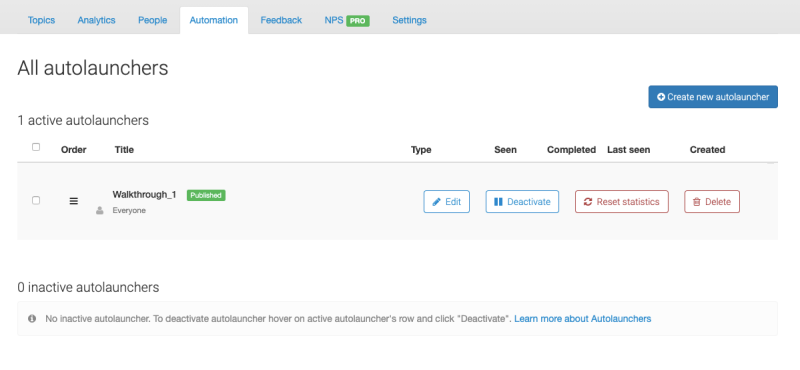800x370 pixels.
Task: Edit the Walkthrough_1 autolauncher
Action: click(x=446, y=202)
